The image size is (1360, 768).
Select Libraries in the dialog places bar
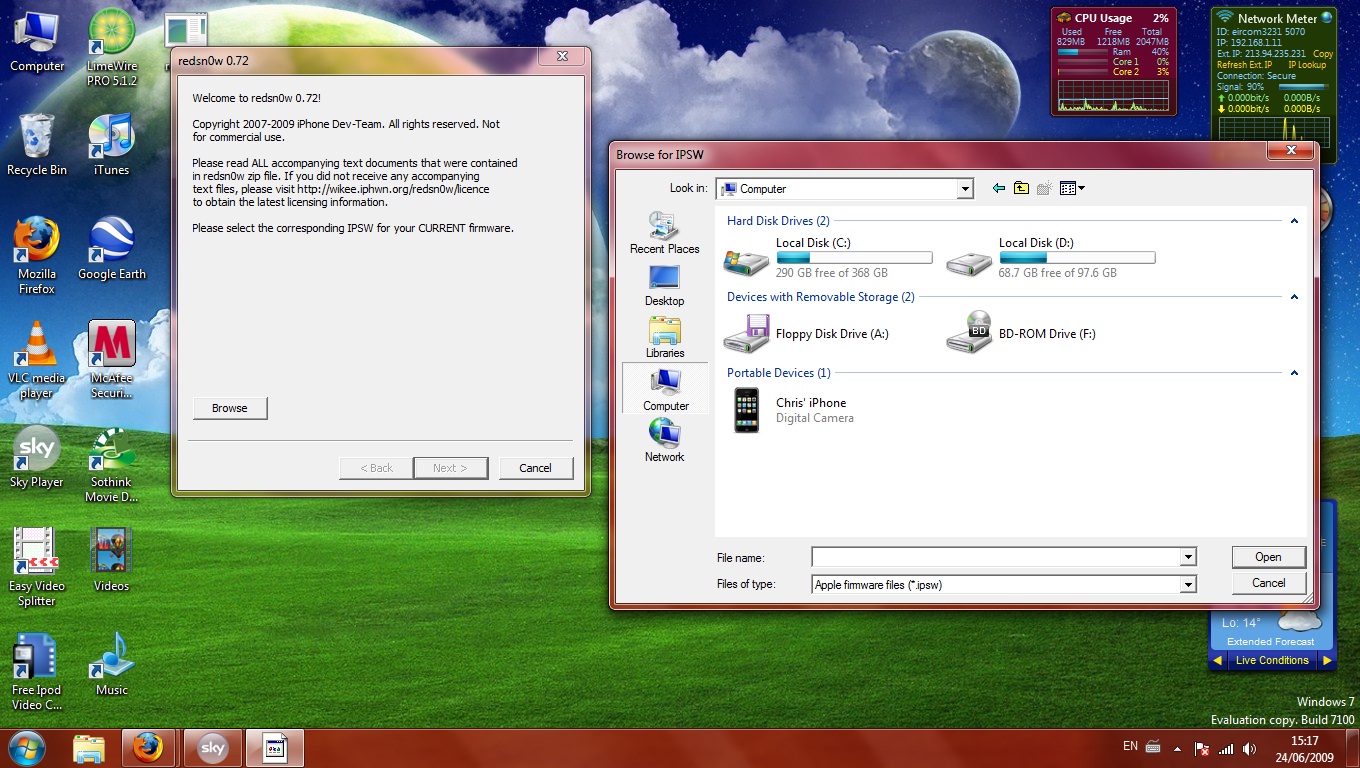click(665, 337)
